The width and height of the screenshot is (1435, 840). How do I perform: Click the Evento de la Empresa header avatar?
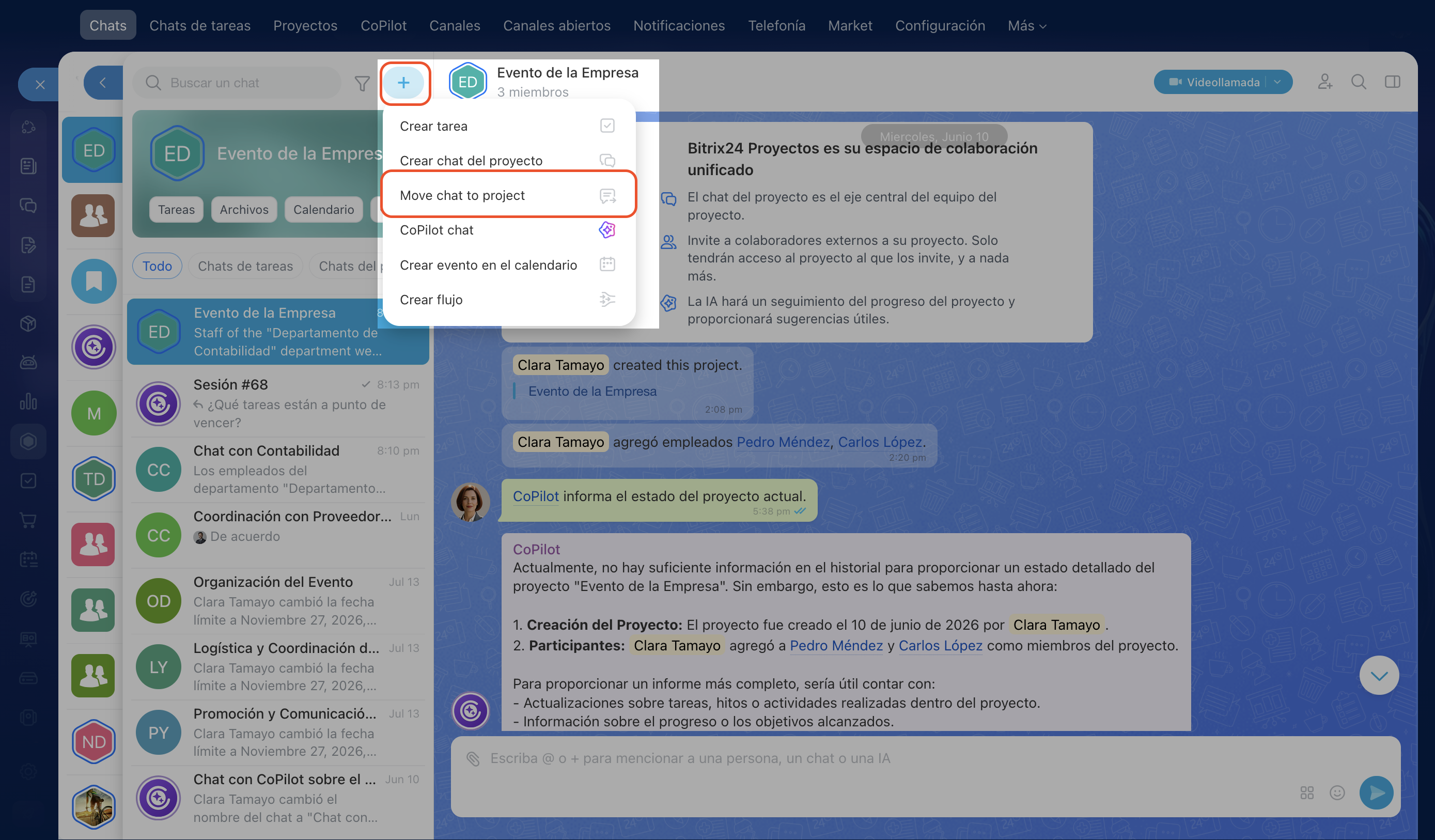(x=467, y=82)
